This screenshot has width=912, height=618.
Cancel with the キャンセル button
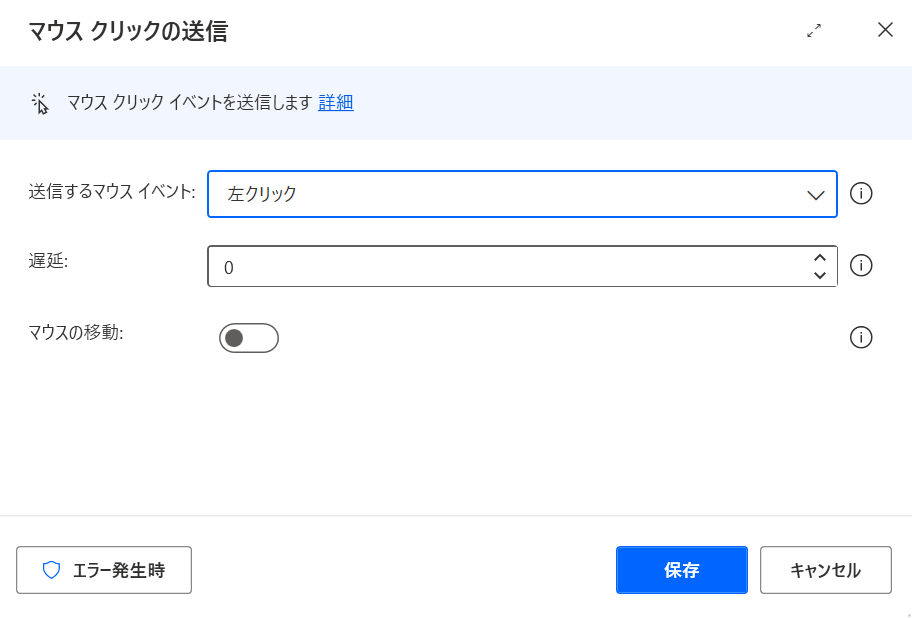coord(825,570)
